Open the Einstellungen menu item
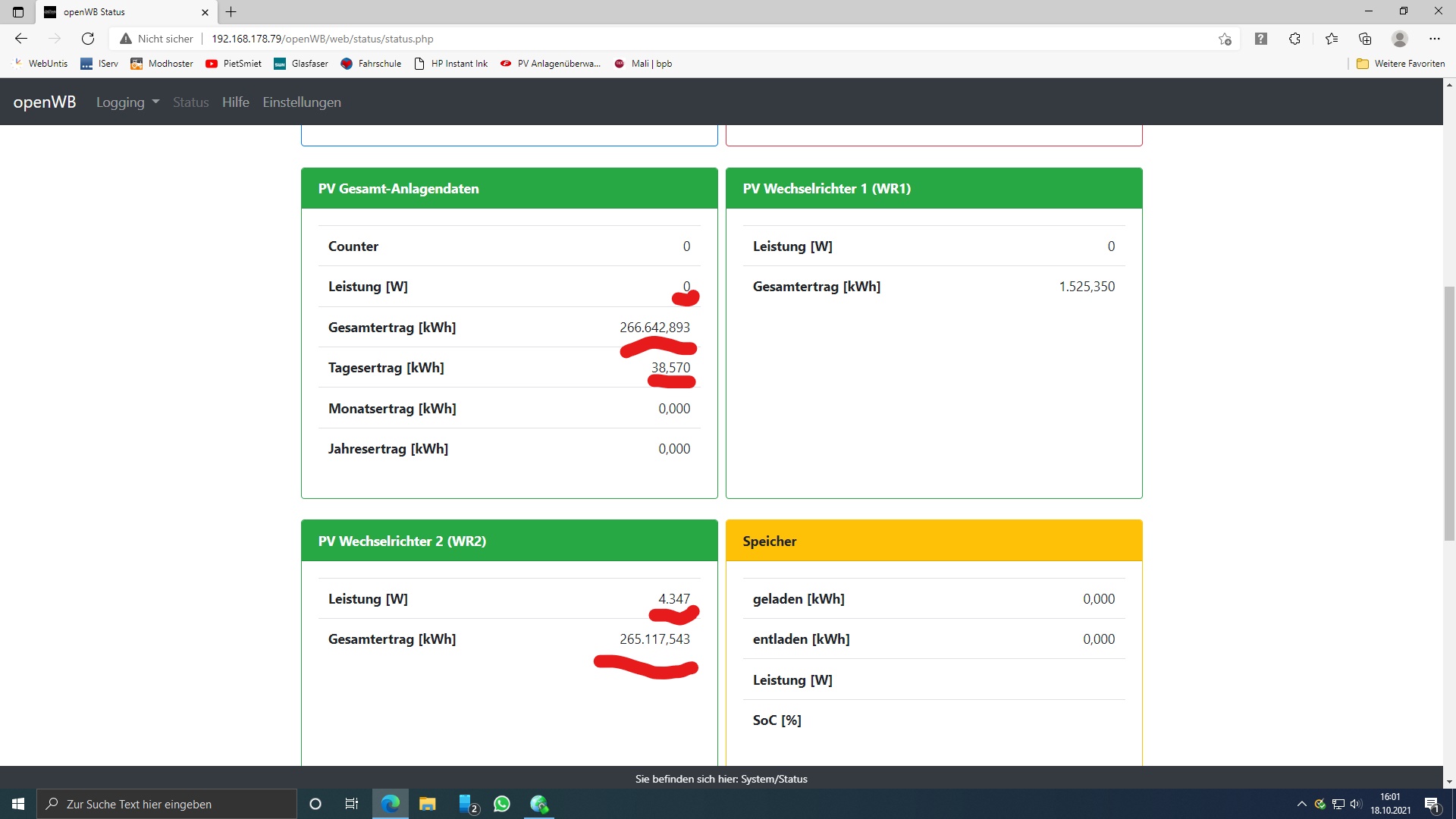The image size is (1456, 819). [x=302, y=102]
